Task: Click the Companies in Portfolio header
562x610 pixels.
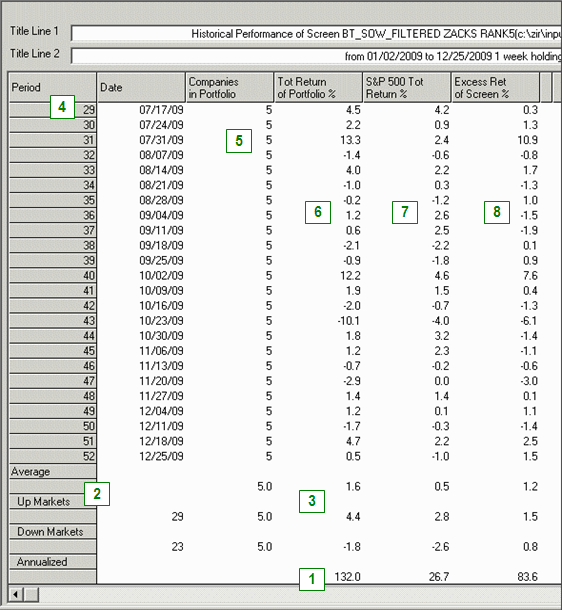Action: 230,87
